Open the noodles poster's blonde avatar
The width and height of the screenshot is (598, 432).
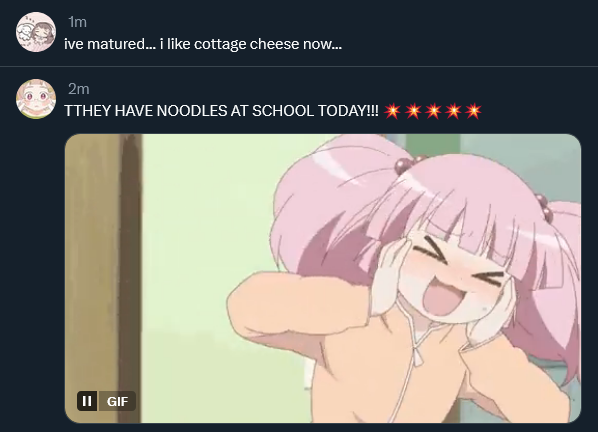(36, 99)
